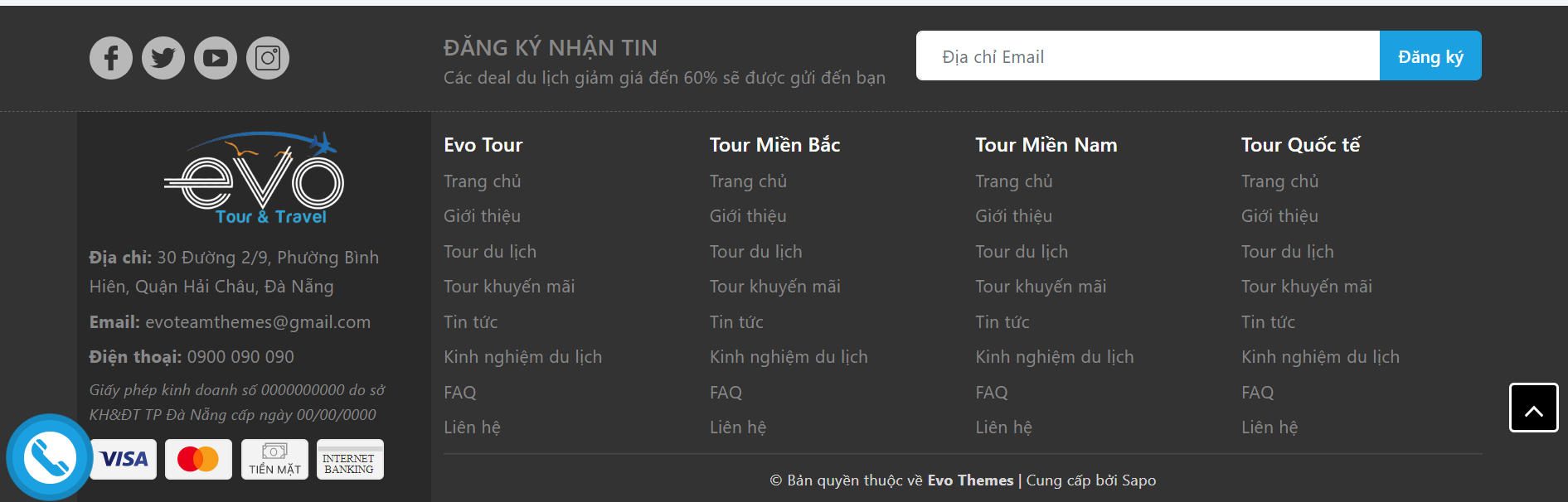Open the YouTube social icon
The image size is (1568, 502).
point(216,58)
